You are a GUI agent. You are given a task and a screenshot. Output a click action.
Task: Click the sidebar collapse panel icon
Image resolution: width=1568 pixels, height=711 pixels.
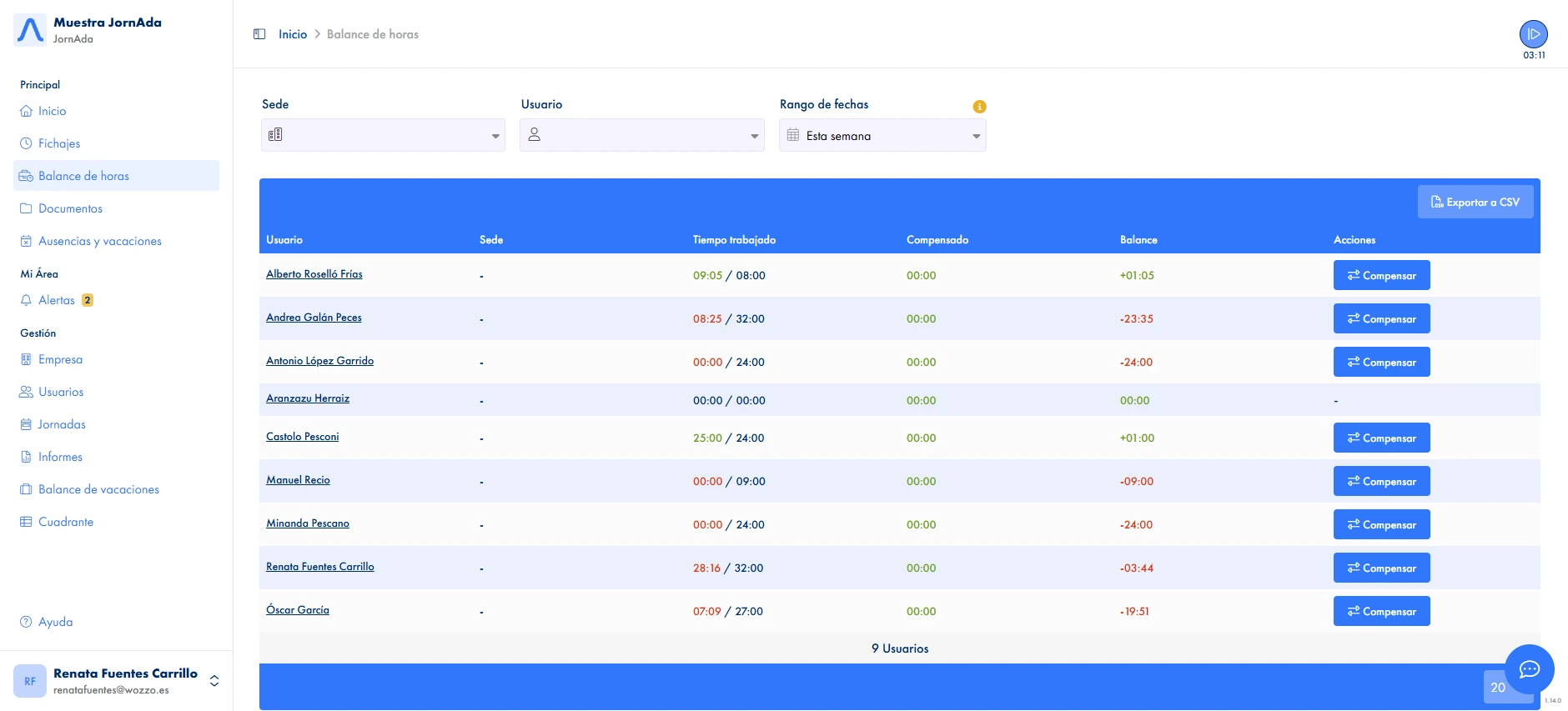pos(259,34)
